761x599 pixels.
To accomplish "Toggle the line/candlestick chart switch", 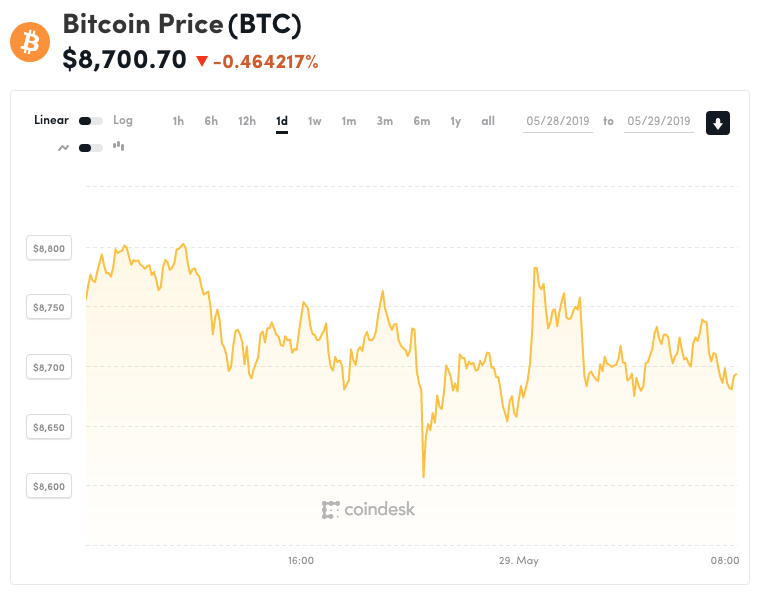I will [x=90, y=147].
